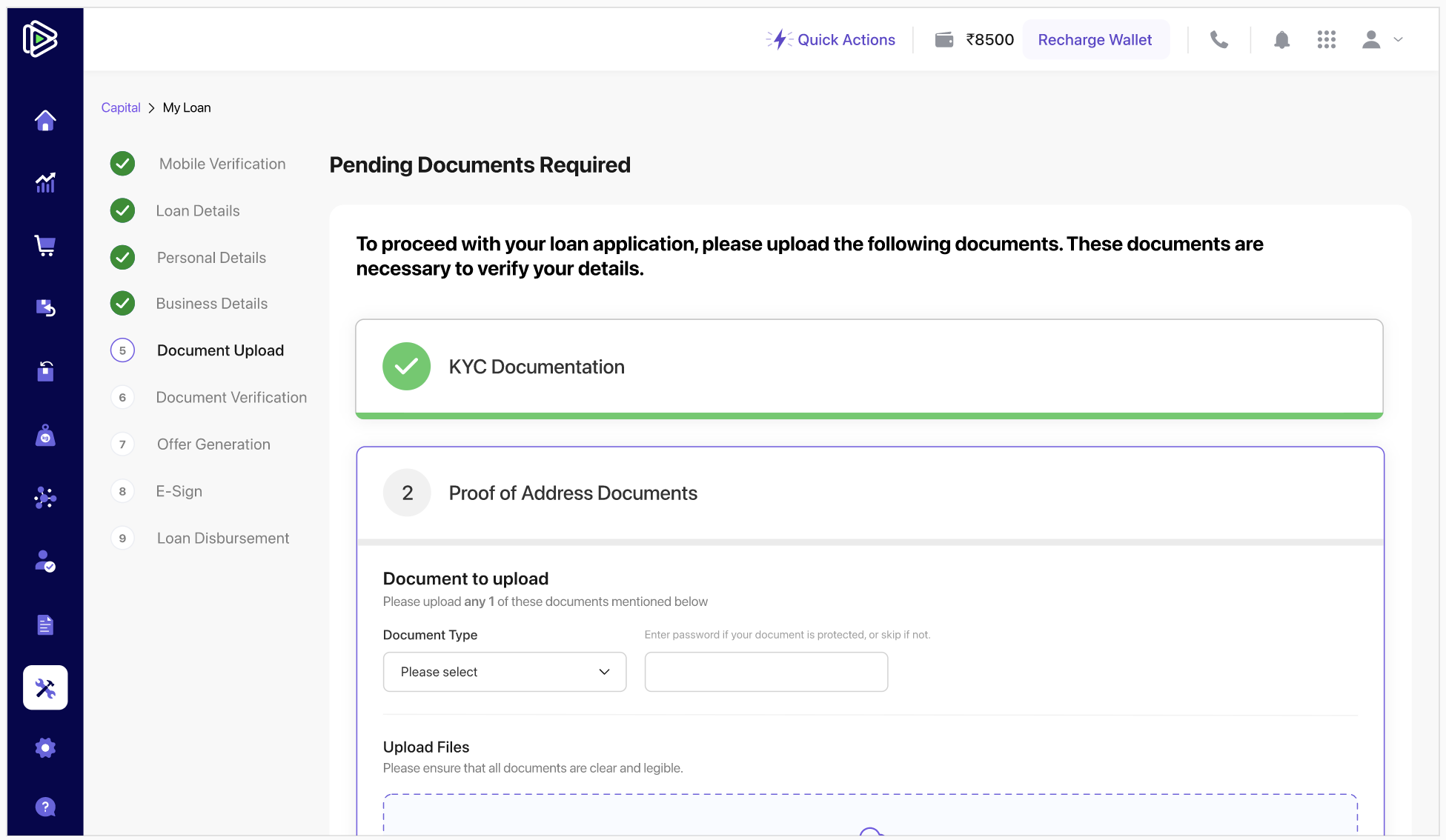Click the home icon in sidebar
The width and height of the screenshot is (1446, 840).
coord(45,121)
